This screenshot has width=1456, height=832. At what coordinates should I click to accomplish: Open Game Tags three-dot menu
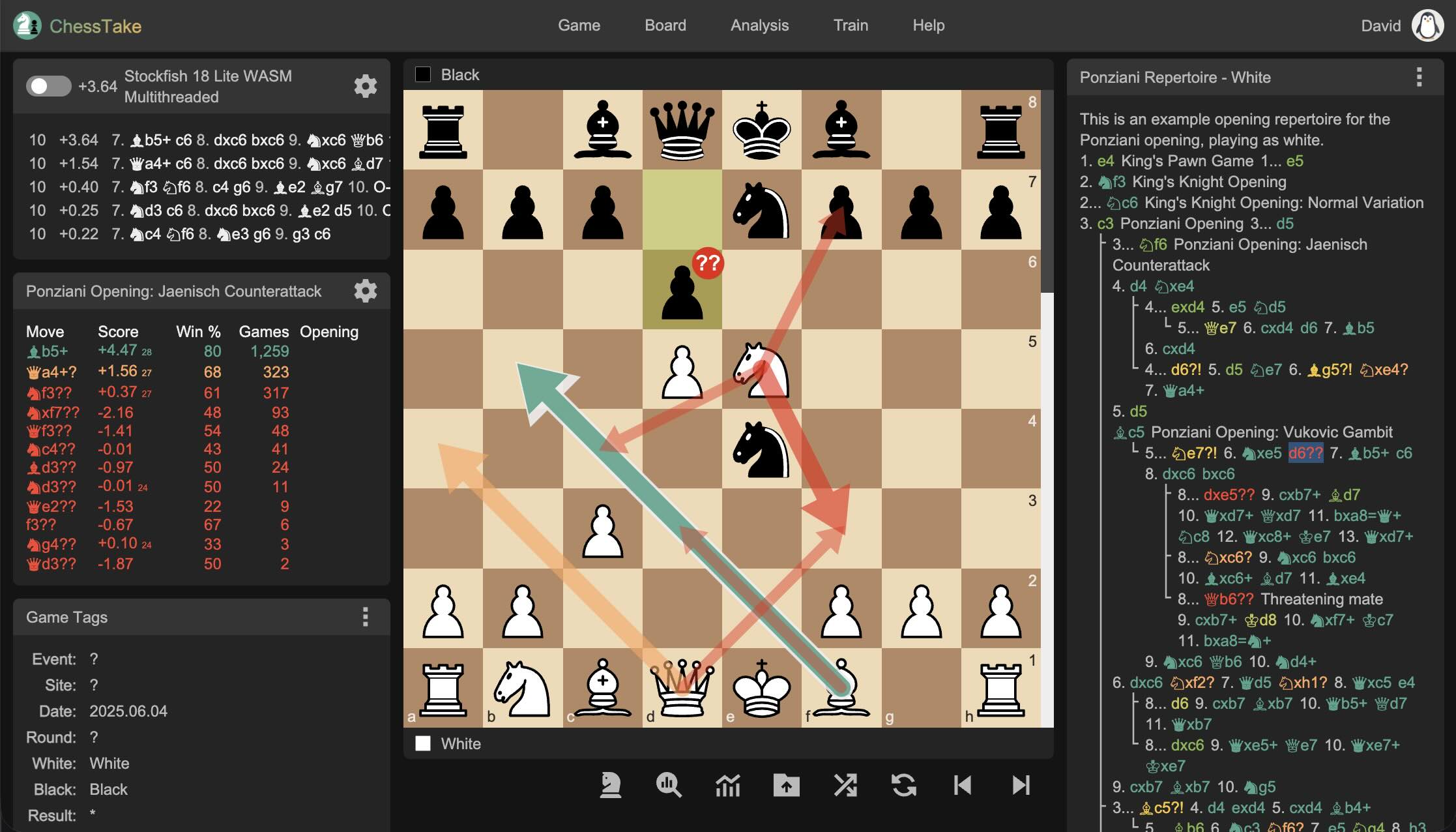click(365, 617)
